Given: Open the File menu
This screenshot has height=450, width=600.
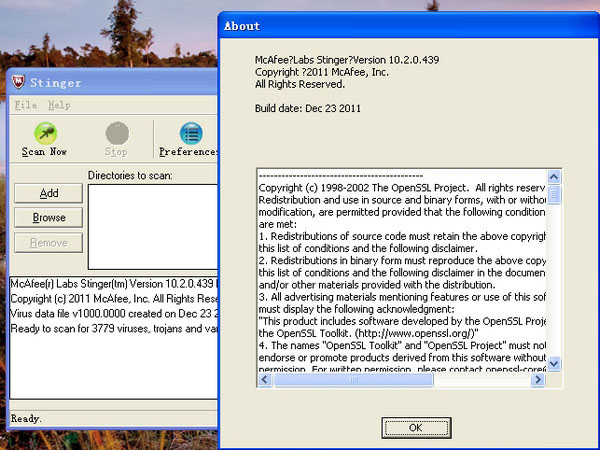Looking at the screenshot, I should pyautogui.click(x=25, y=105).
